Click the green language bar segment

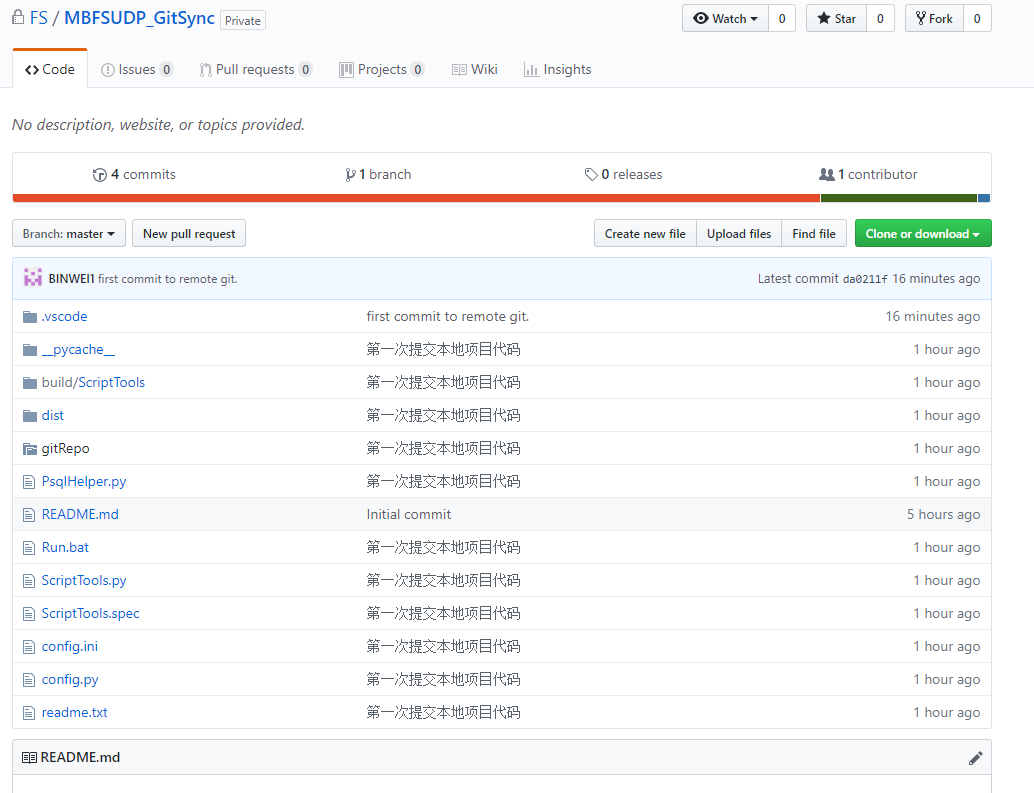pyautogui.click(x=899, y=198)
